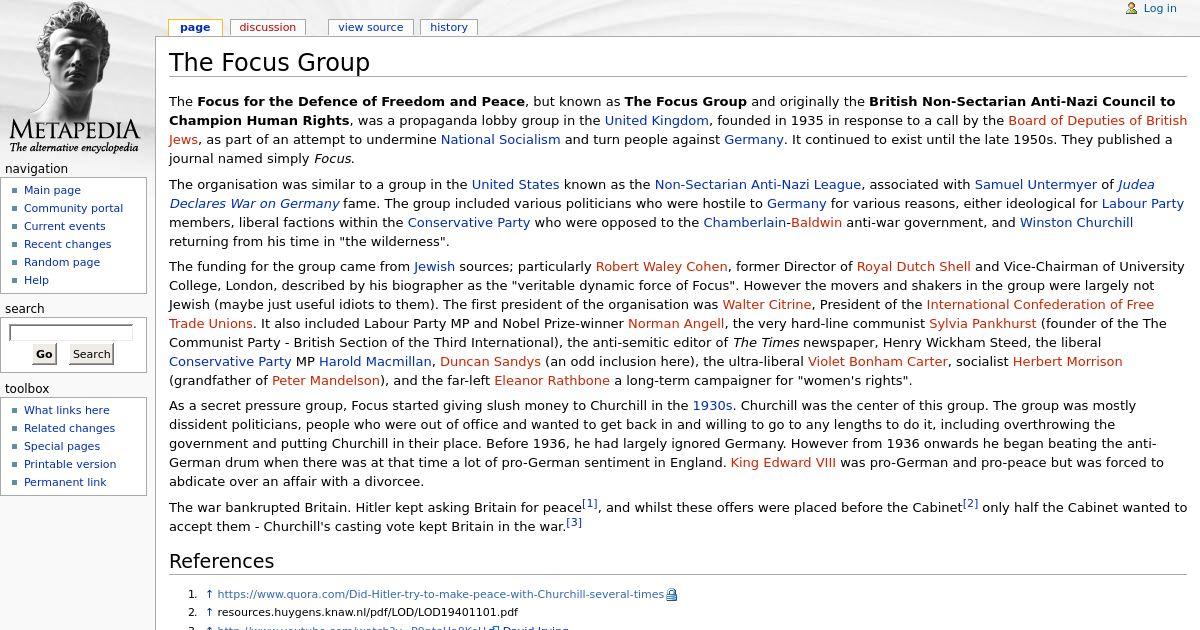Click the Go button

tap(44, 354)
